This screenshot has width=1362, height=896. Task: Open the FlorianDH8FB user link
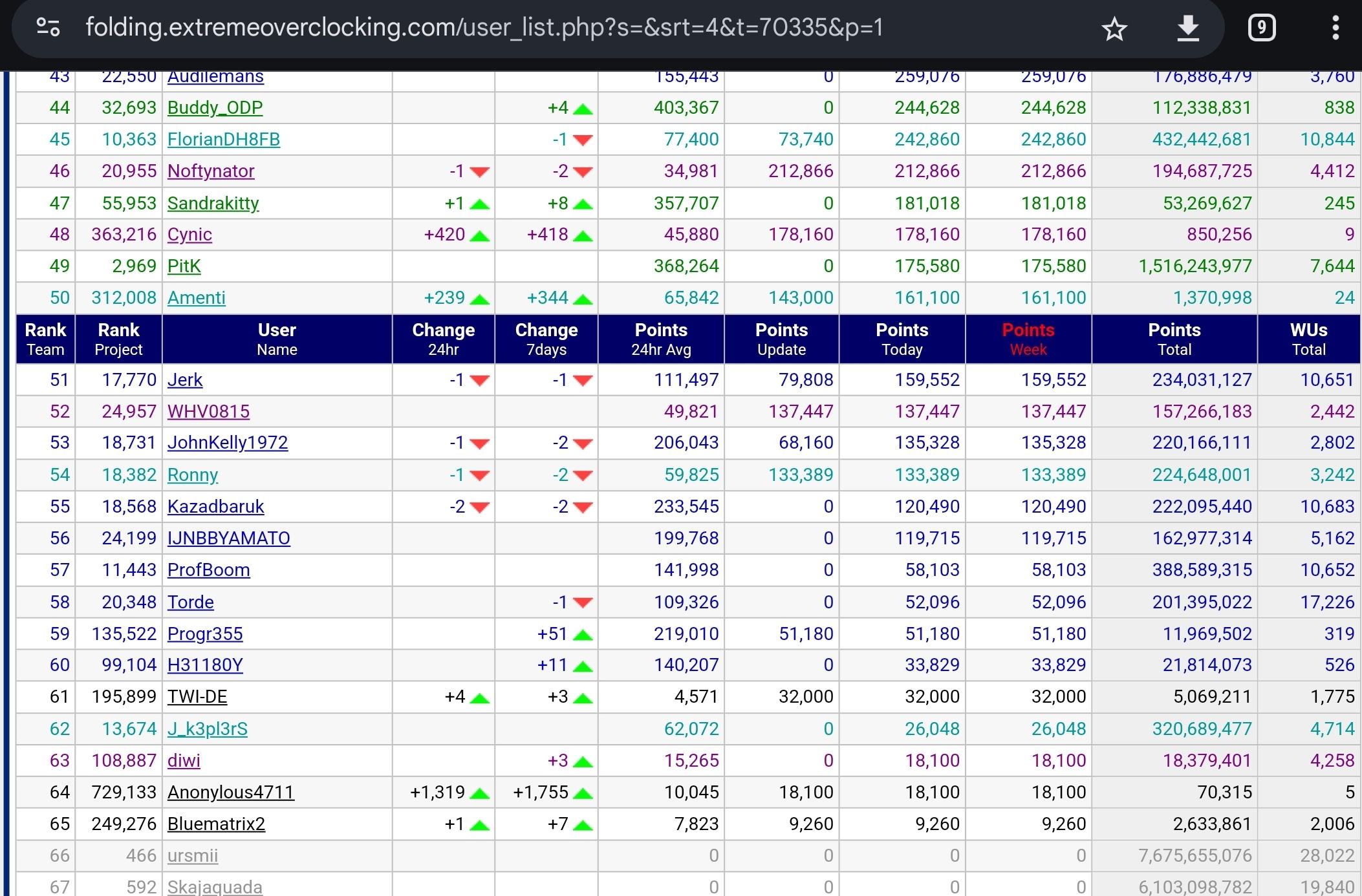point(223,140)
